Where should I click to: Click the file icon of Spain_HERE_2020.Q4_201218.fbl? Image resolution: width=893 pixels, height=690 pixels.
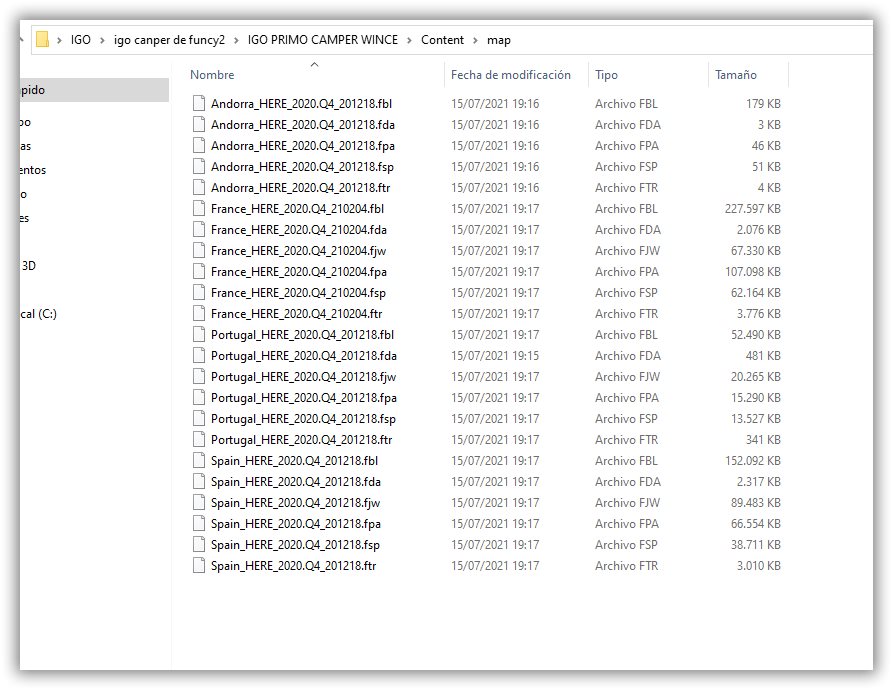(199, 461)
